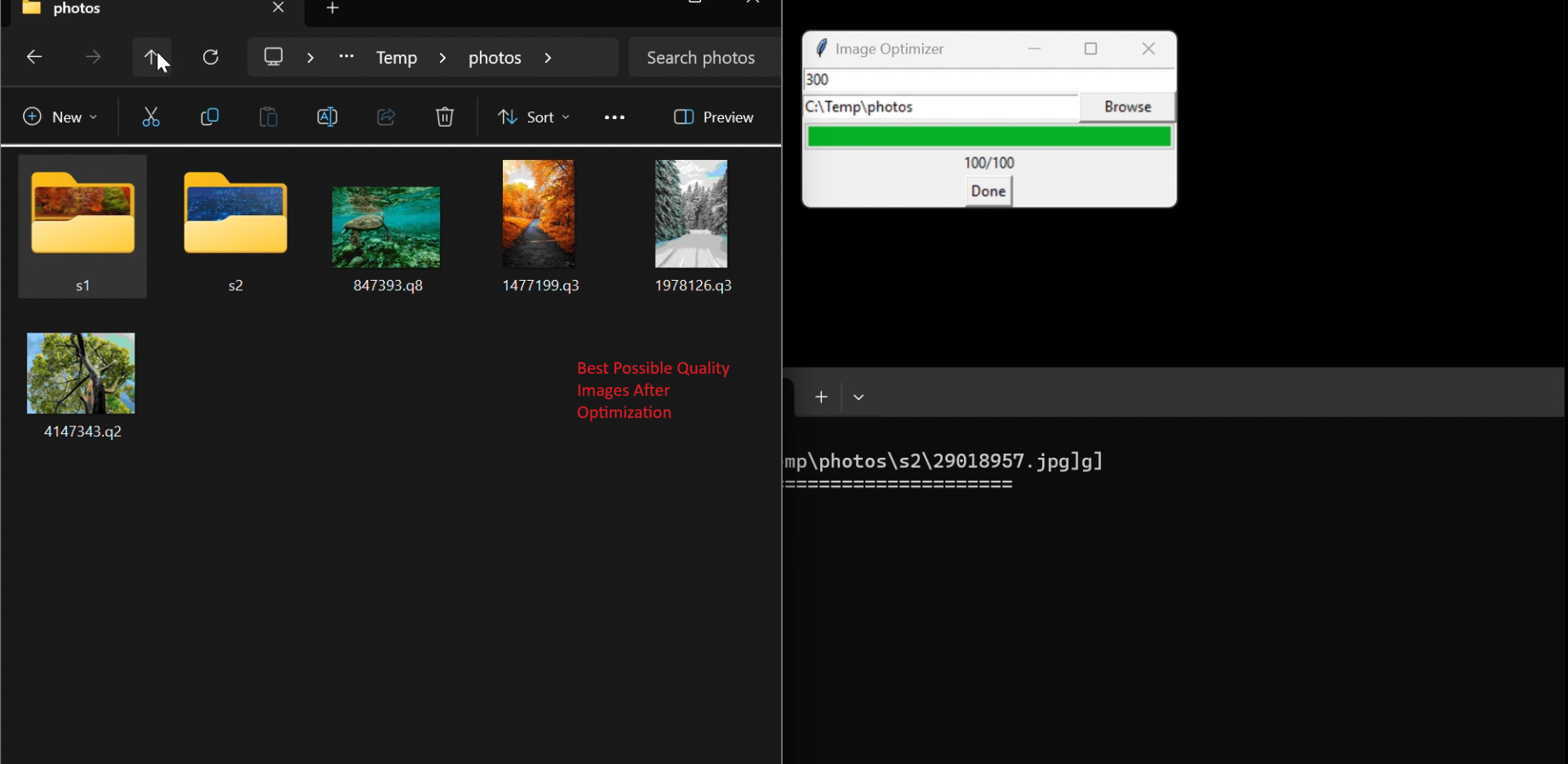Minimize the Image Optimizer window
The height and width of the screenshot is (764, 1568).
click(1035, 49)
